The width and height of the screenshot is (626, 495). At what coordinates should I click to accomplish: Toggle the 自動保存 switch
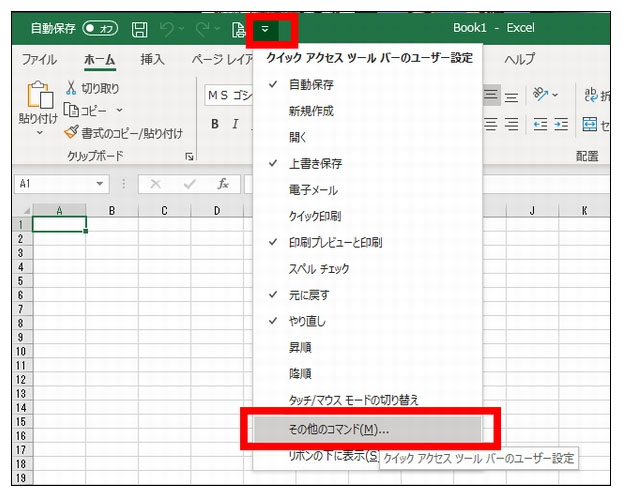[100, 28]
